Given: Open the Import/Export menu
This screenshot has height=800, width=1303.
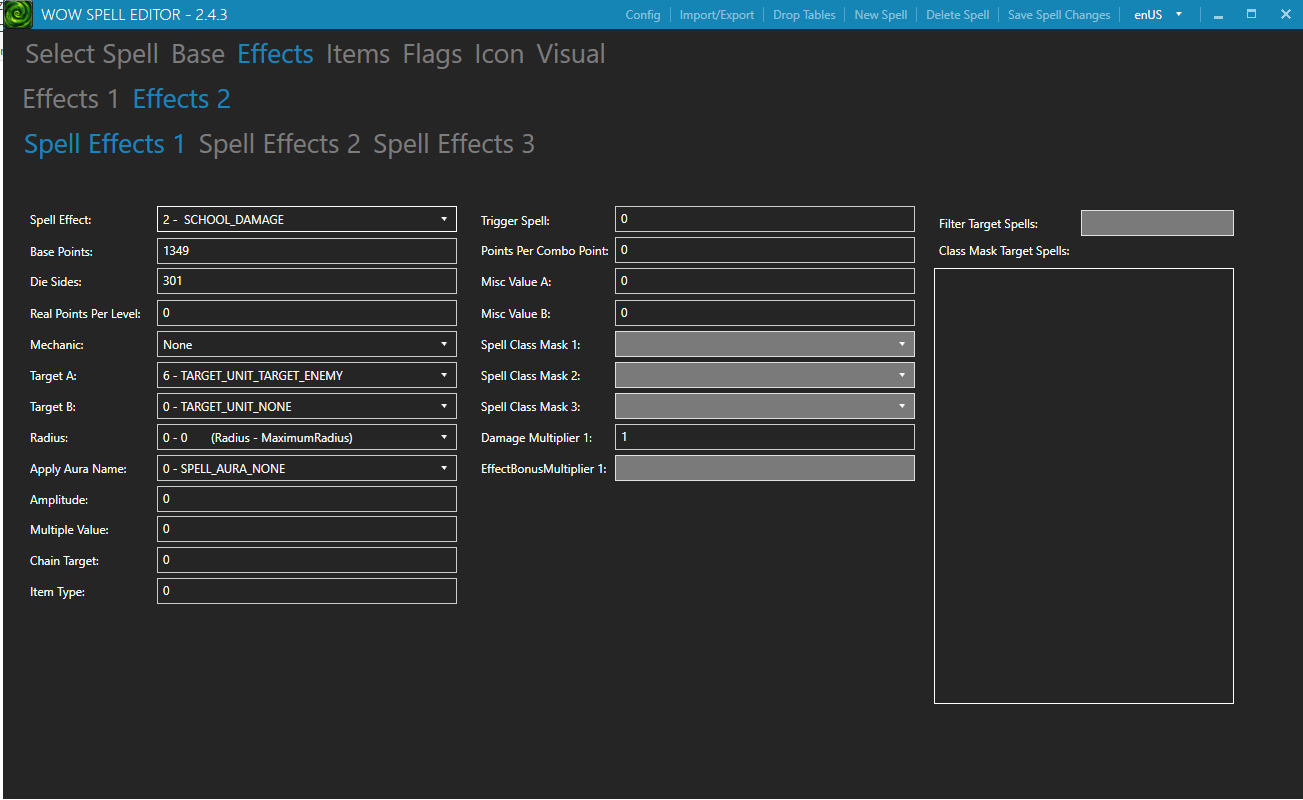Looking at the screenshot, I should click(x=716, y=14).
